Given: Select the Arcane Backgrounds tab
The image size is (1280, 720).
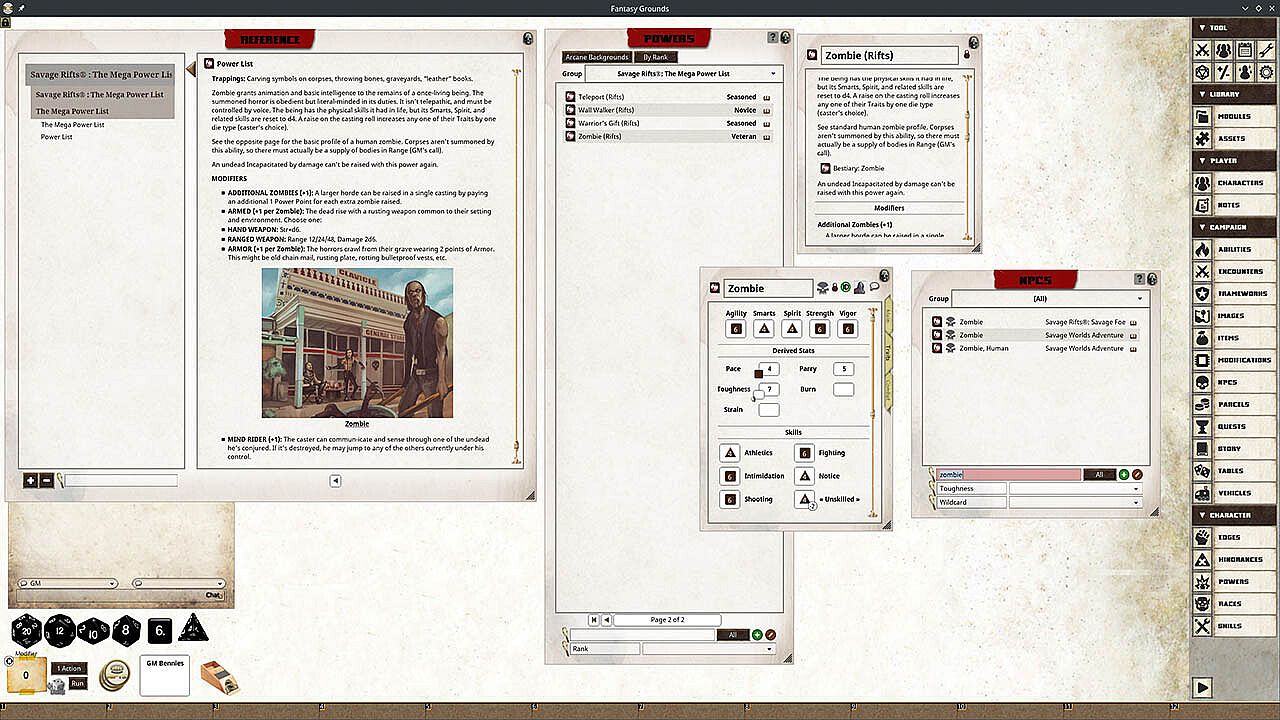Looking at the screenshot, I should pyautogui.click(x=596, y=57).
